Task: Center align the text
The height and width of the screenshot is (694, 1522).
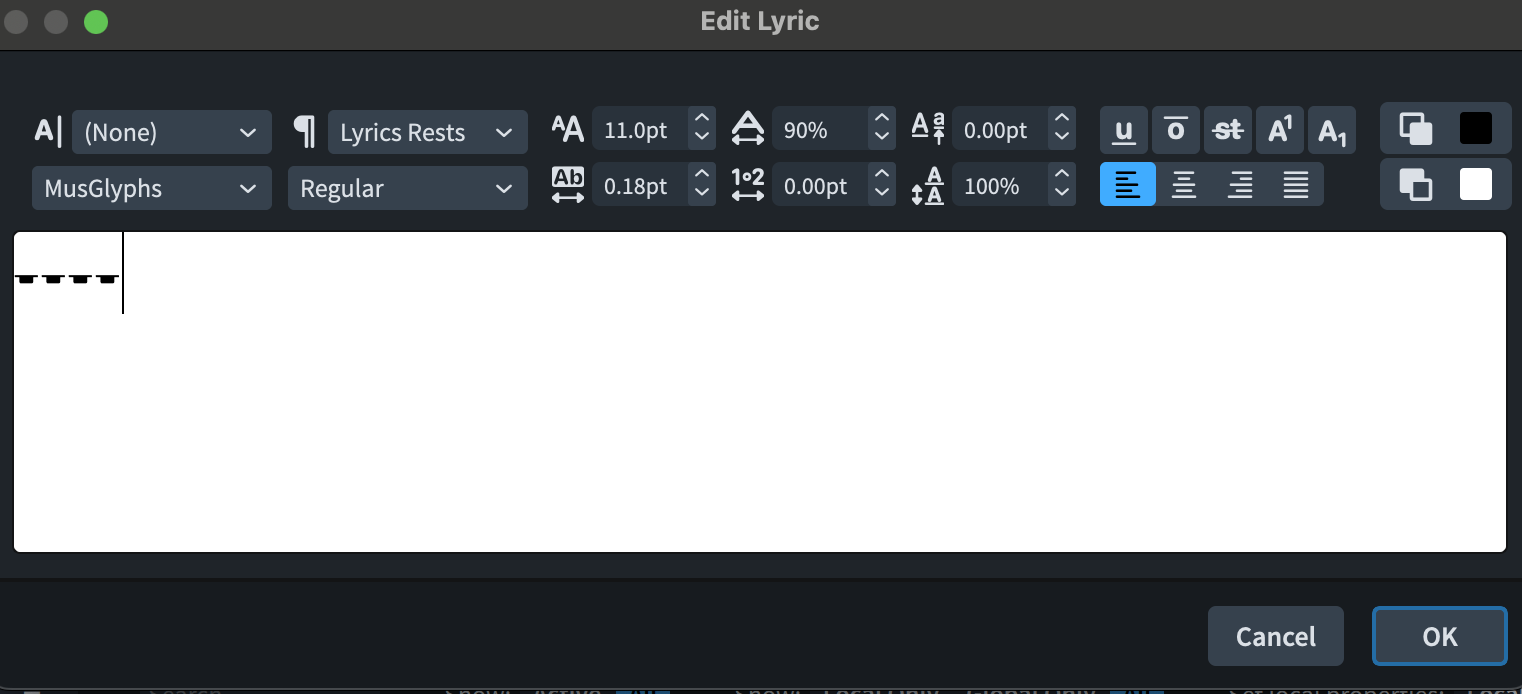Action: click(x=1184, y=185)
